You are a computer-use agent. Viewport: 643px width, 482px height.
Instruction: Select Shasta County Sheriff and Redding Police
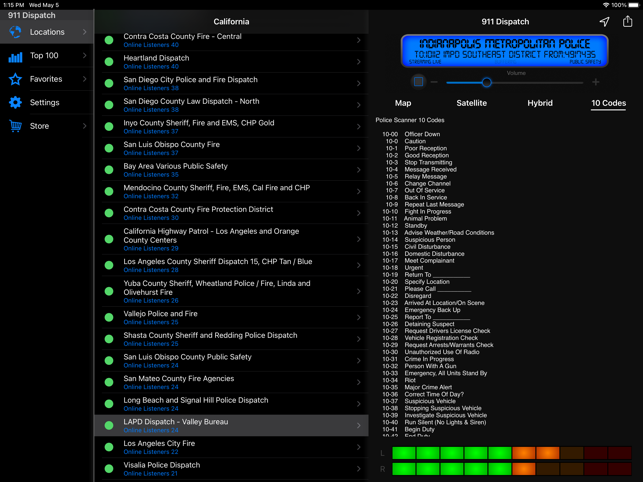(232, 339)
